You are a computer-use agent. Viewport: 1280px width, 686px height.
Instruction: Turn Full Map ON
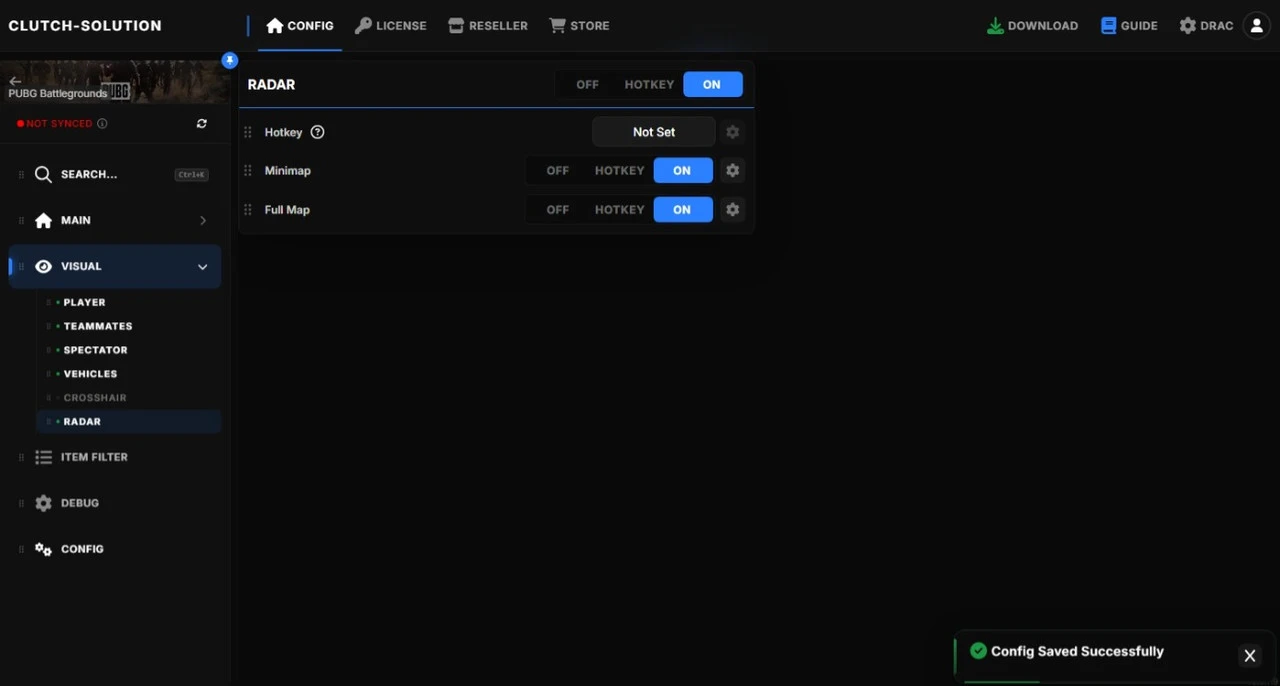683,210
